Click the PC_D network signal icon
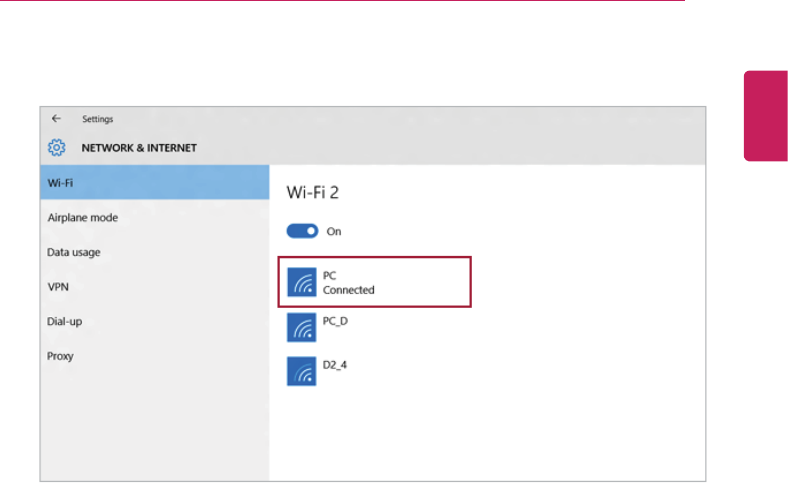The image size is (788, 504). tap(302, 327)
